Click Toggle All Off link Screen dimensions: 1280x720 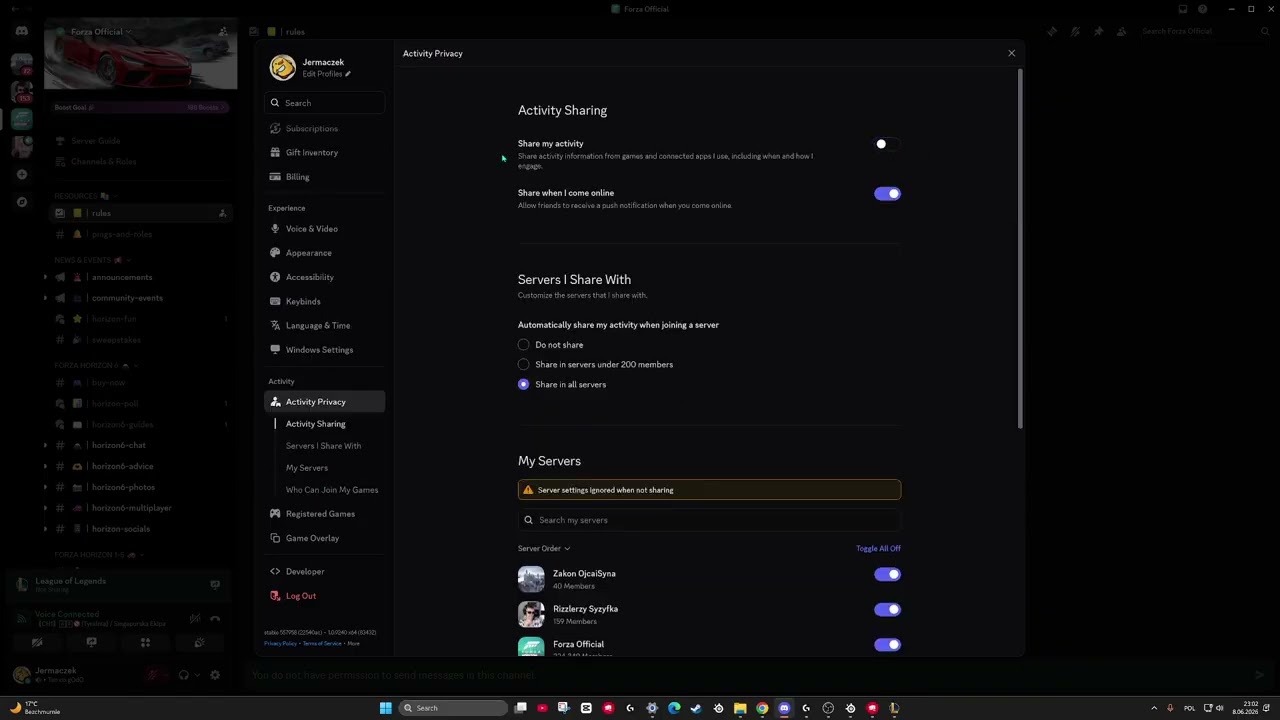click(x=878, y=548)
